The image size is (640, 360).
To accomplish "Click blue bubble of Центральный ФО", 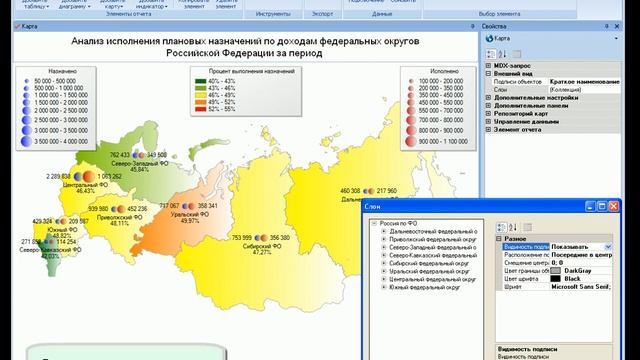I will pyautogui.click(x=78, y=177).
